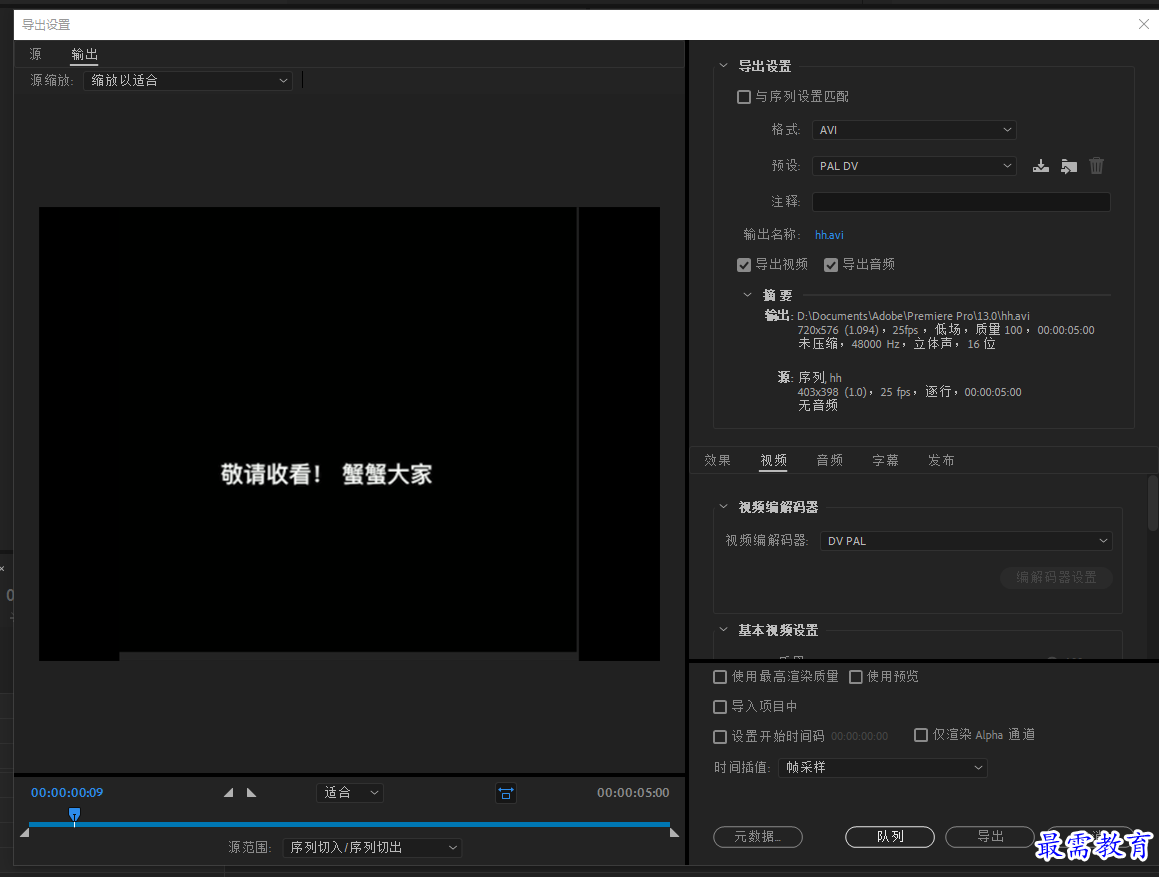Toggle aspect ratio correction icon
This screenshot has width=1159, height=877.
(506, 793)
